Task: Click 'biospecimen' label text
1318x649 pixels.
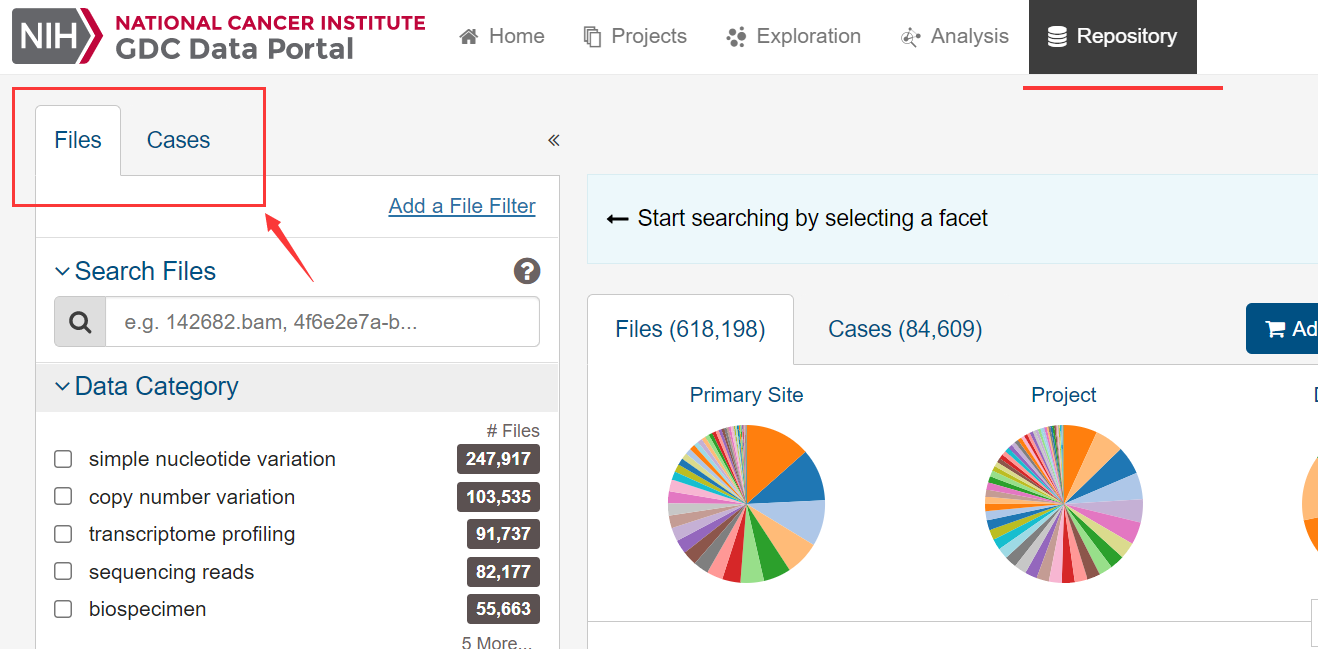Action: 147,609
